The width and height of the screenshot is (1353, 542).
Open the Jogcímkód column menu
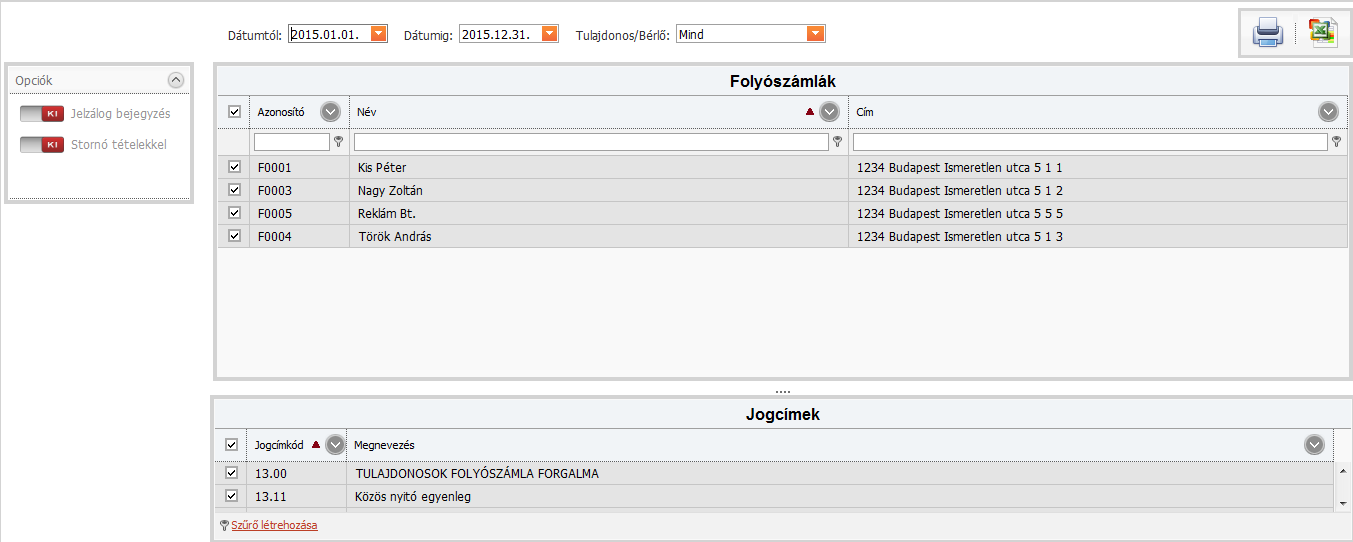coord(335,445)
